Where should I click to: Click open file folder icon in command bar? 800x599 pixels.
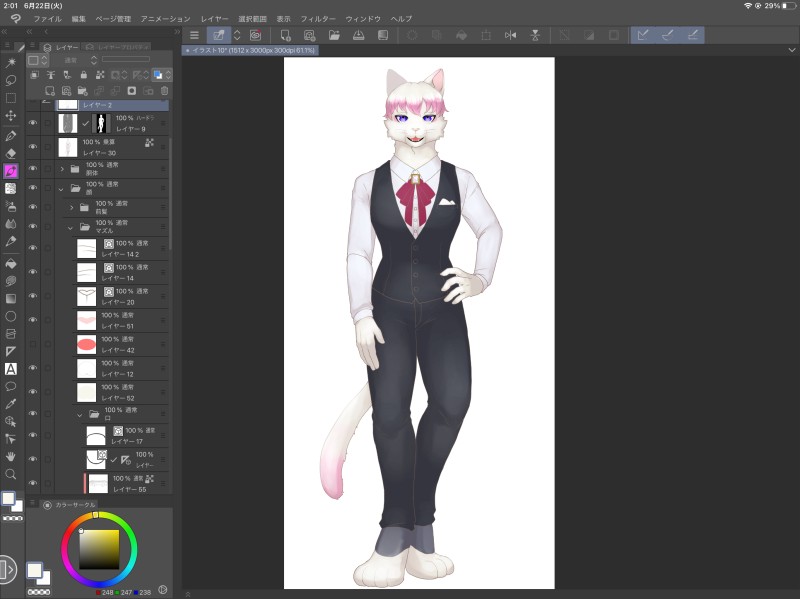pyautogui.click(x=334, y=35)
